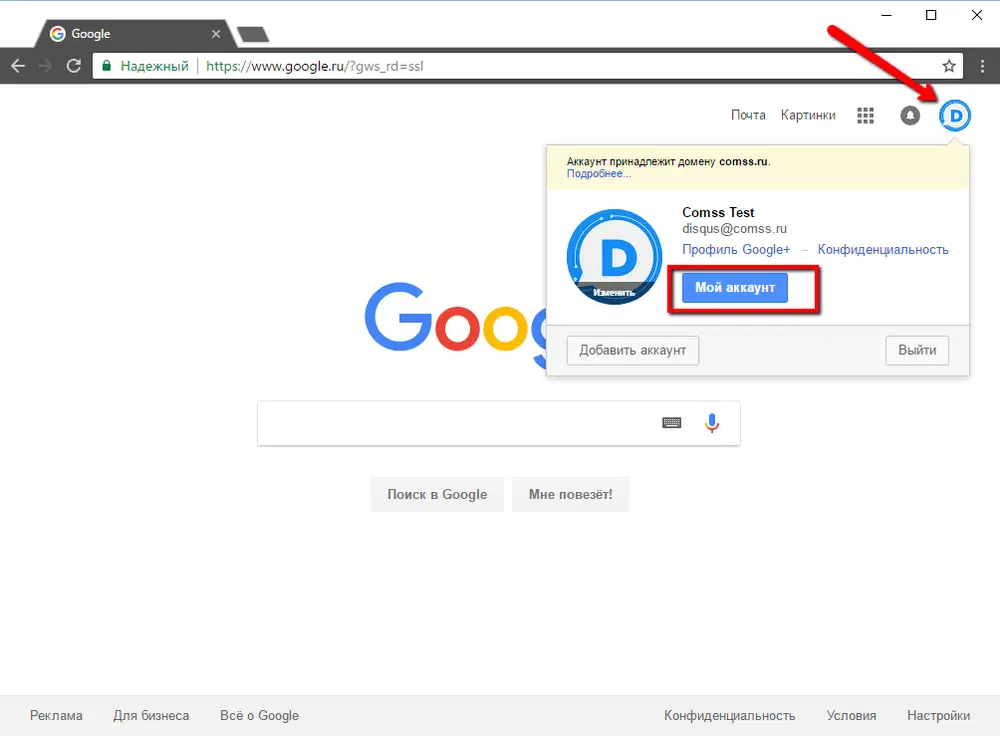Click the Поиск в Google button
Screen dimensions: 1000x736
click(437, 494)
